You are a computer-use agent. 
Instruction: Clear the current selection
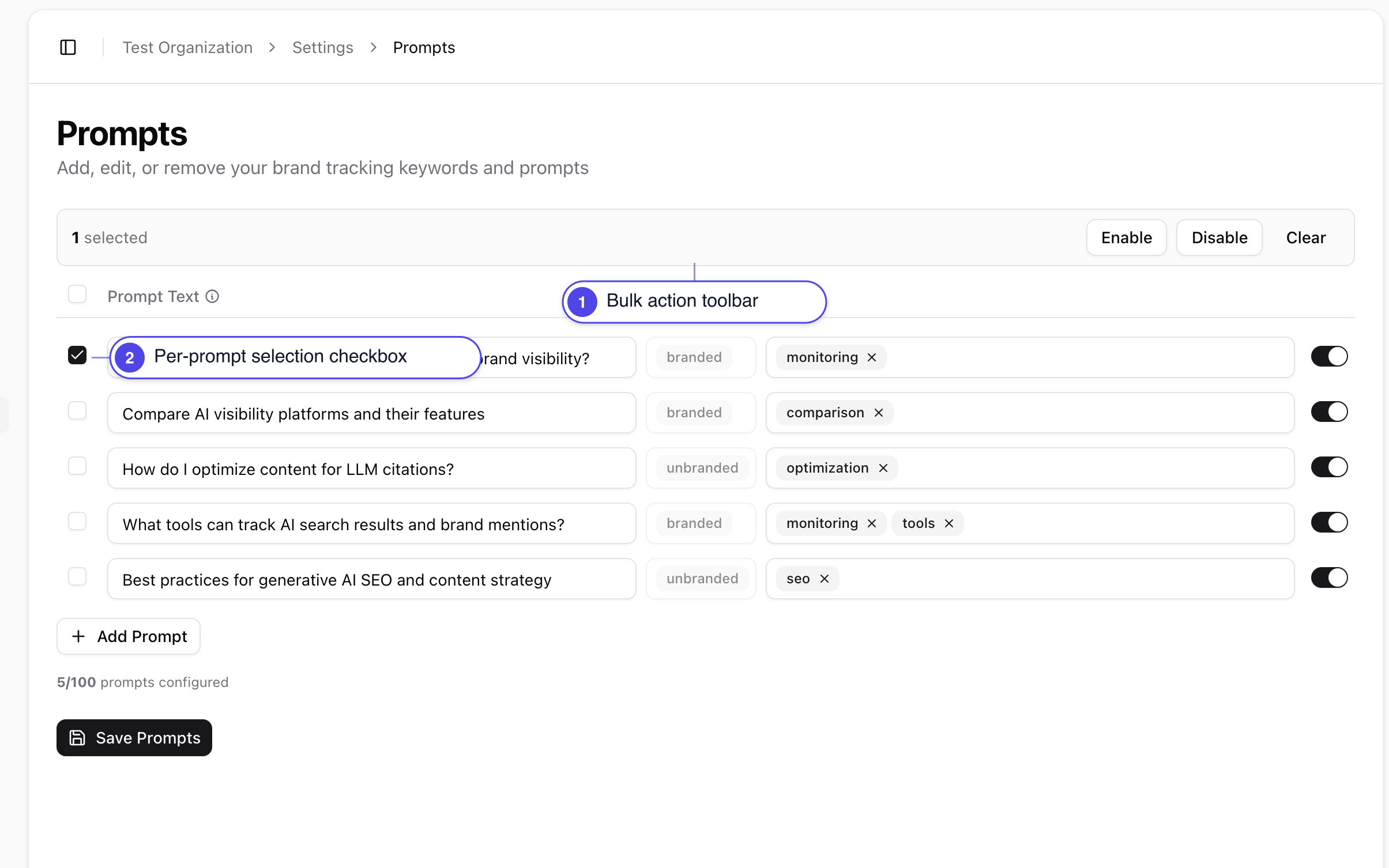(x=1305, y=237)
